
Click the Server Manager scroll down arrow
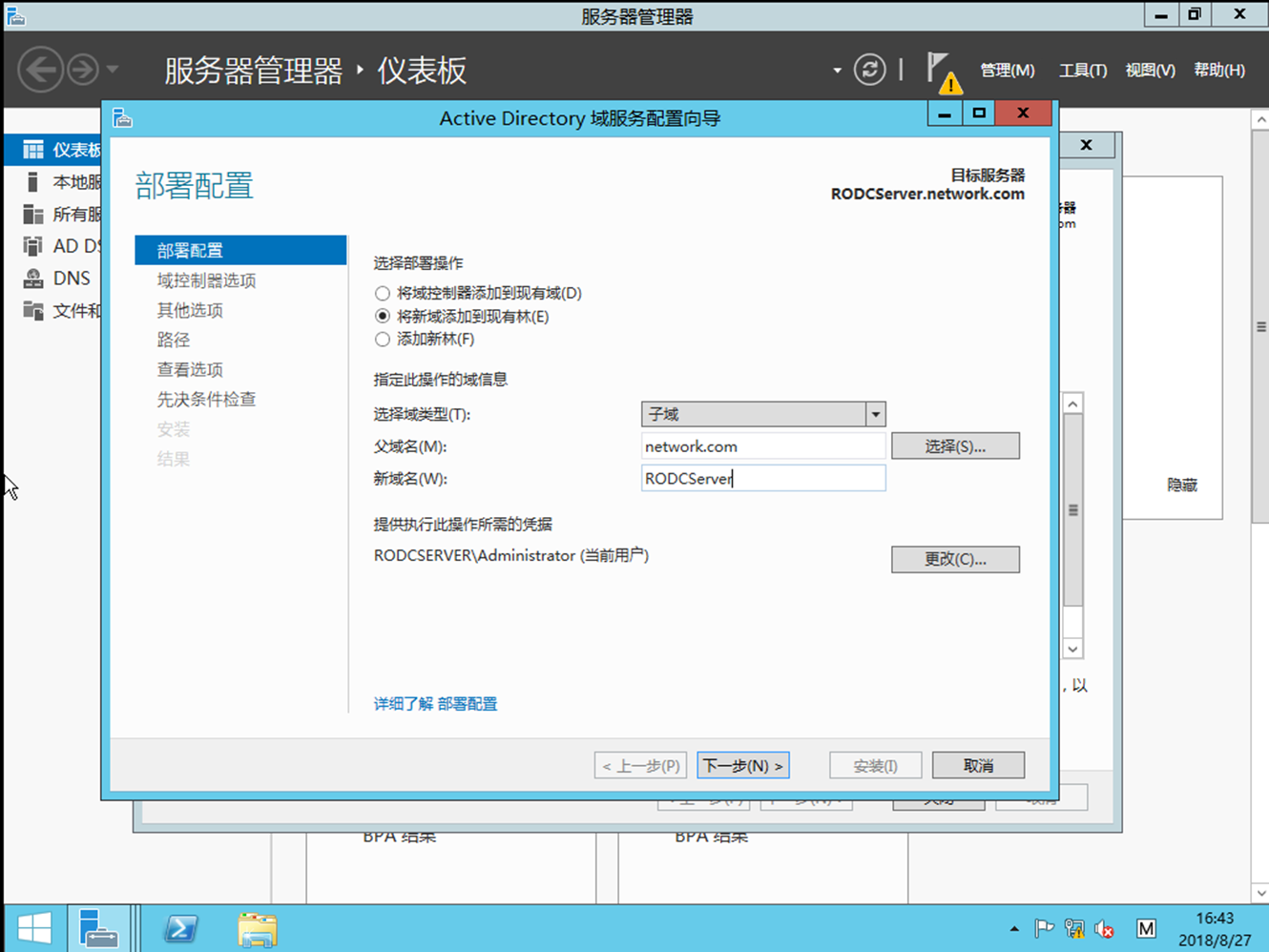tap(1260, 893)
